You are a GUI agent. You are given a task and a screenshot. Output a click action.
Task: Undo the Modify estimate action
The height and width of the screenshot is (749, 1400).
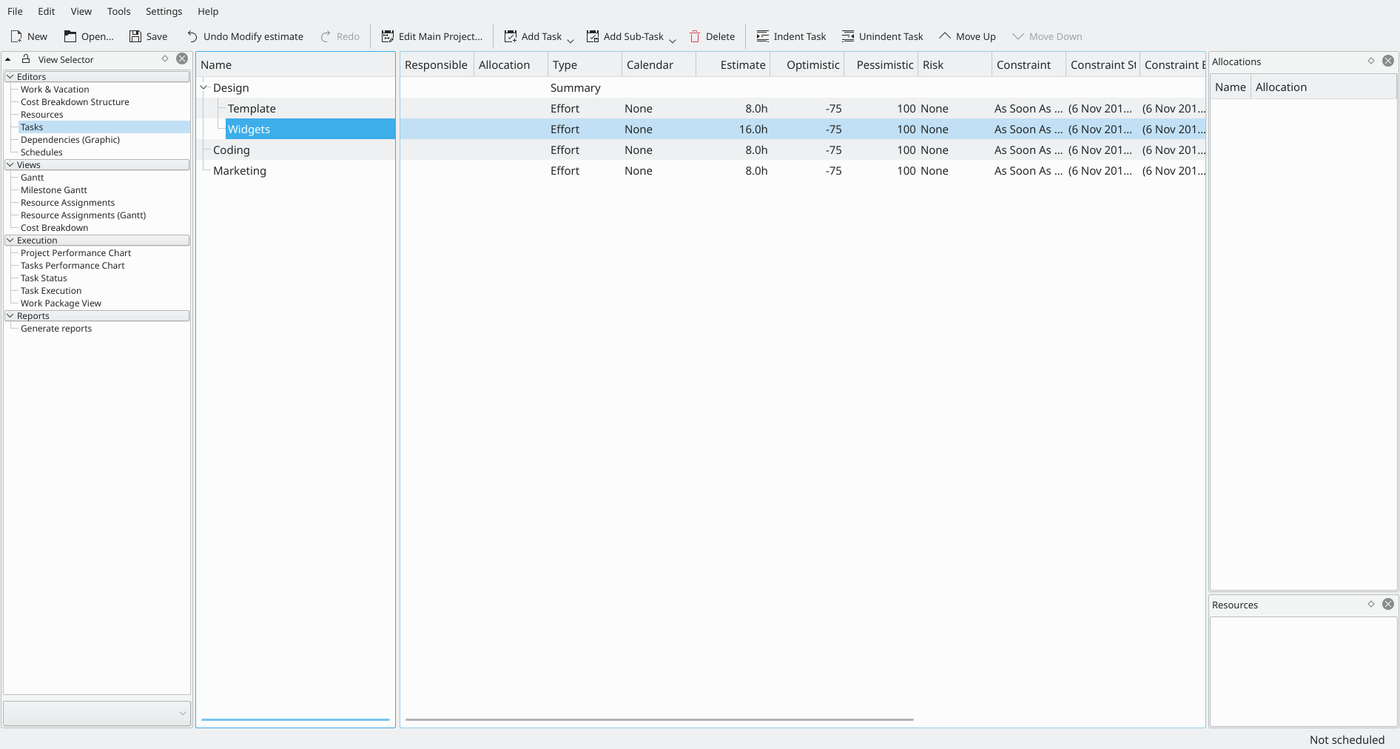(x=245, y=36)
